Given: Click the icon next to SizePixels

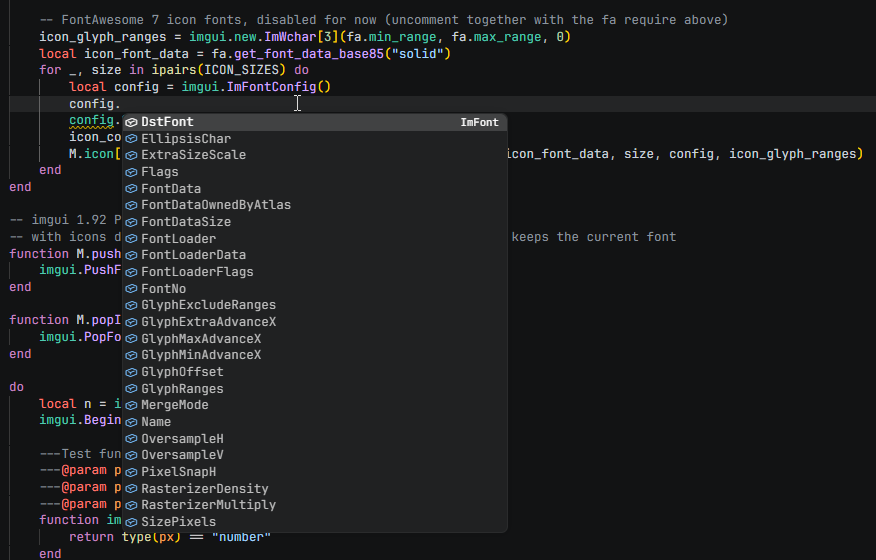Looking at the screenshot, I should coord(131,522).
